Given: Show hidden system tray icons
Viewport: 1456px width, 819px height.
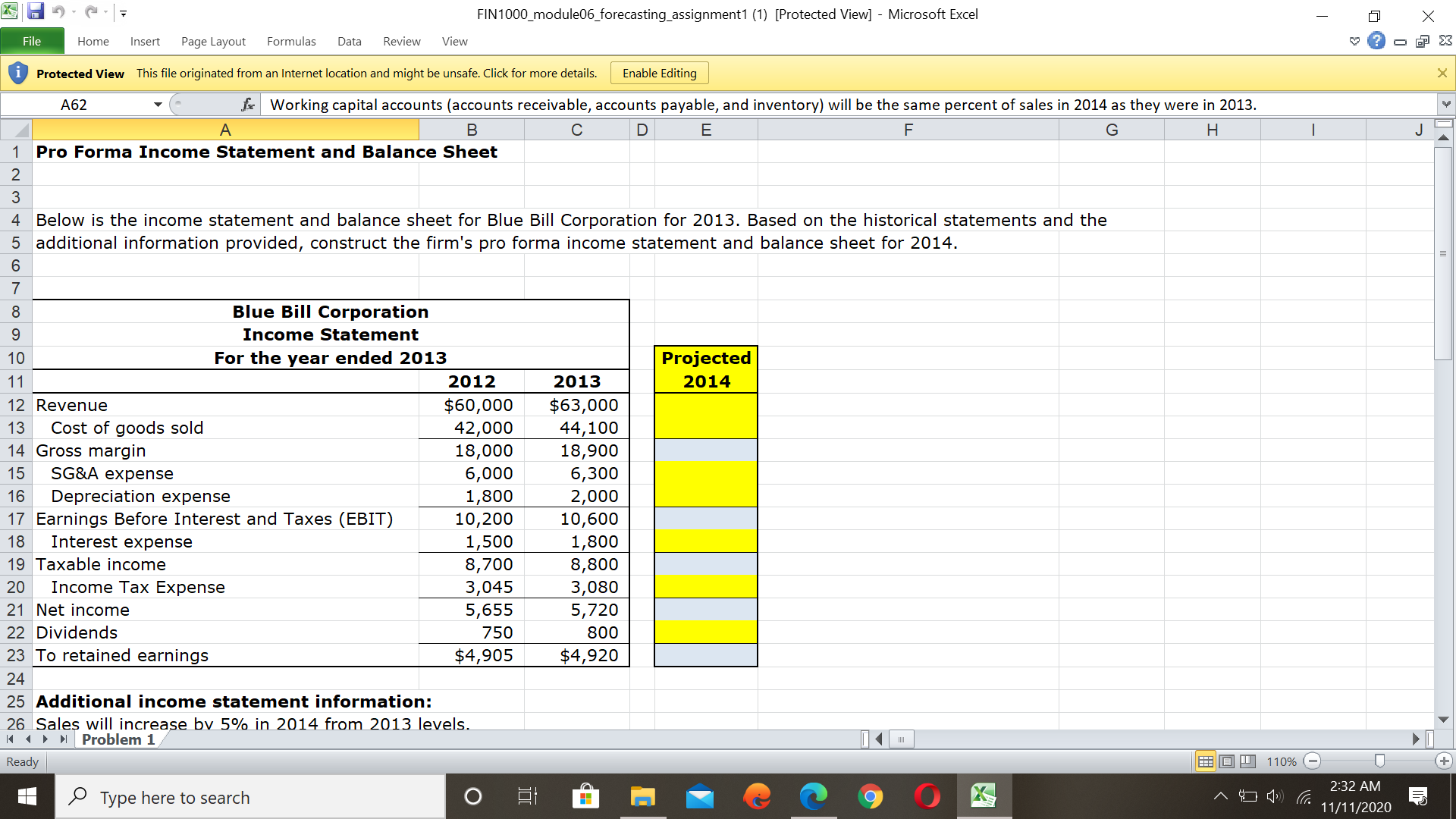Looking at the screenshot, I should [x=1220, y=796].
